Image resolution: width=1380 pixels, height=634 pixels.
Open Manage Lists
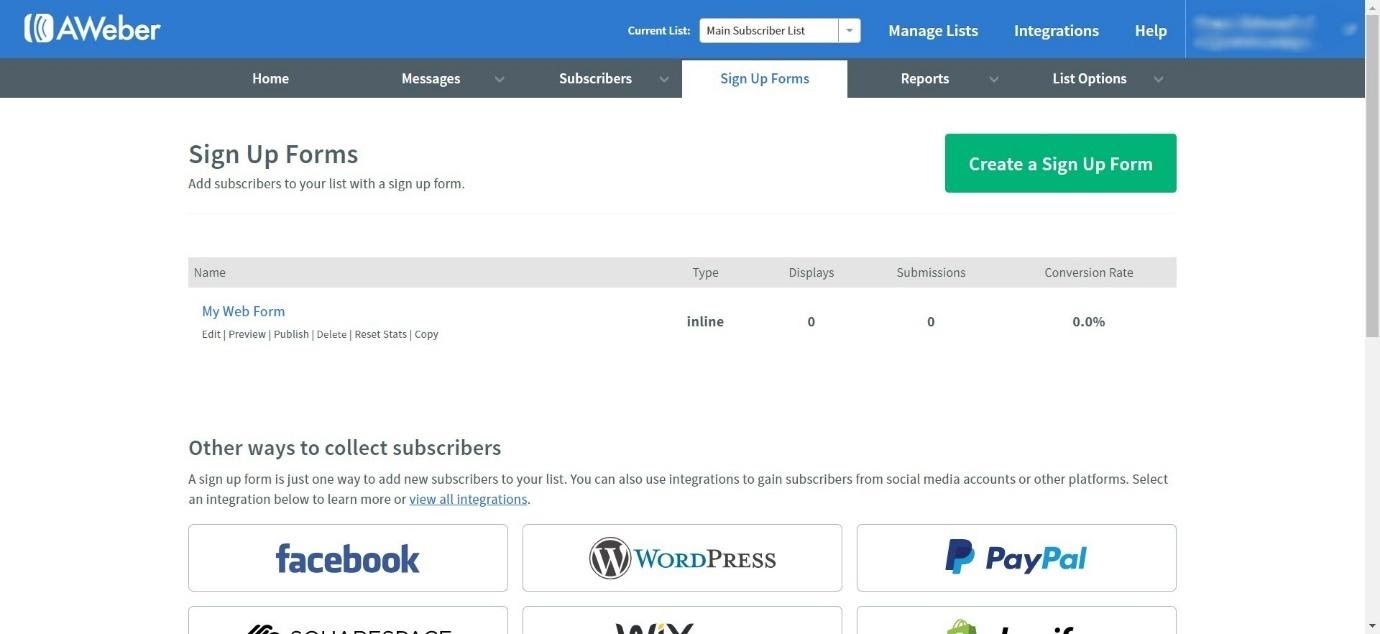(x=933, y=30)
